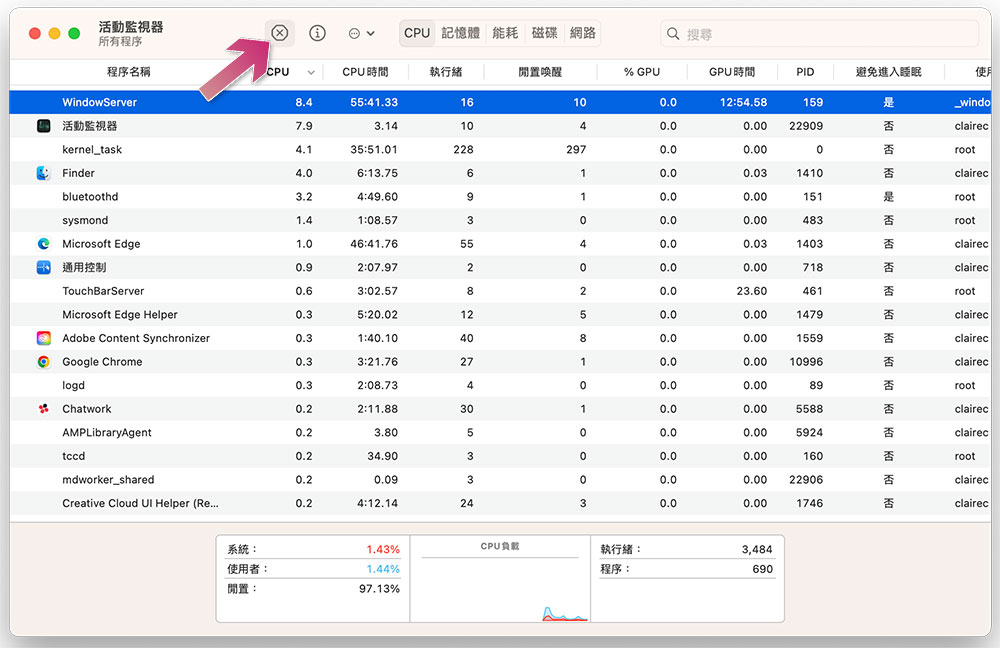Click the Google Chrome process icon

[43, 362]
